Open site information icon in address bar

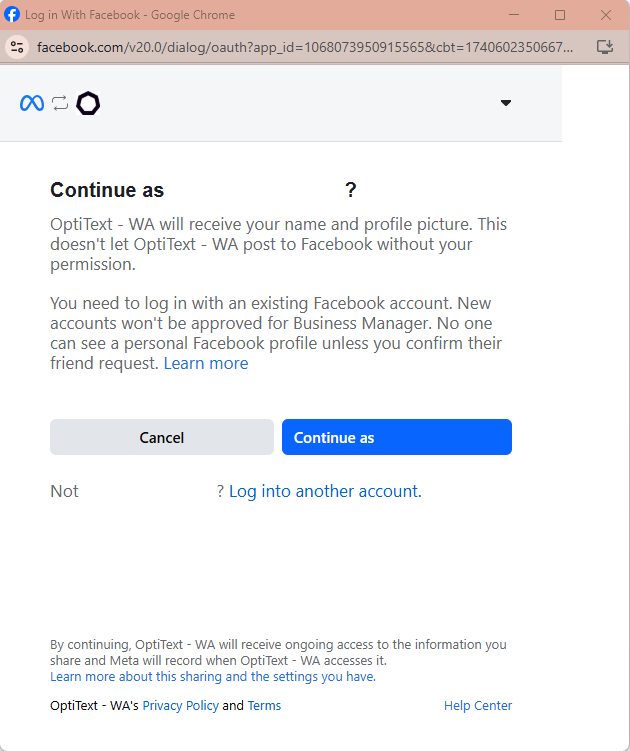[x=17, y=47]
